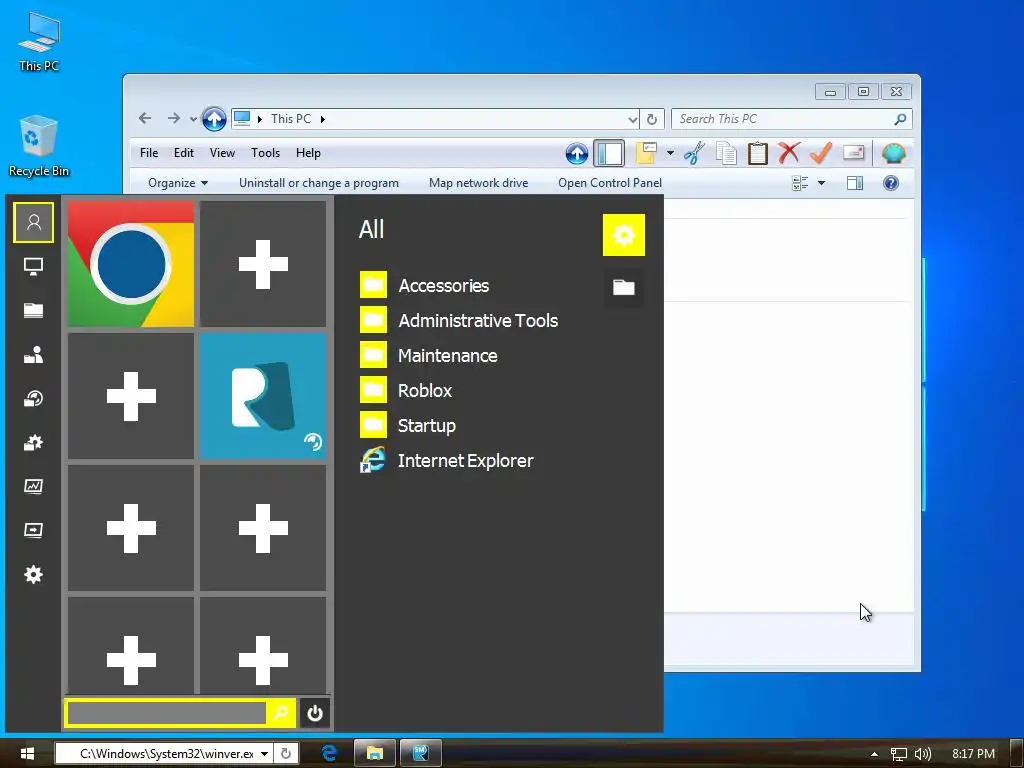This screenshot has height=768, width=1024.
Task: Click the run-screen icon in start menu sidebar
Action: pyautogui.click(x=33, y=530)
